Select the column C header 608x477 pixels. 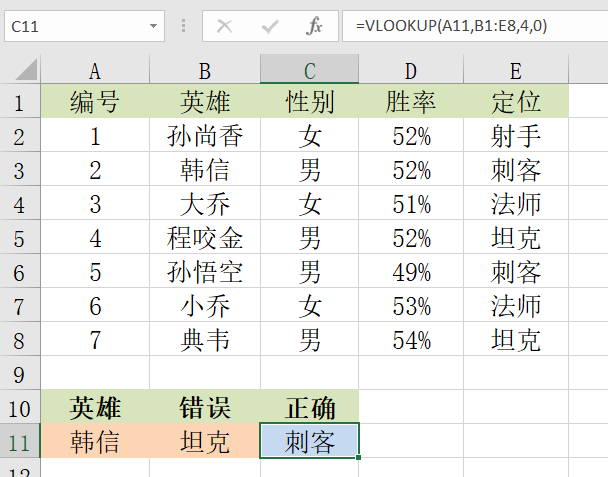pos(309,70)
